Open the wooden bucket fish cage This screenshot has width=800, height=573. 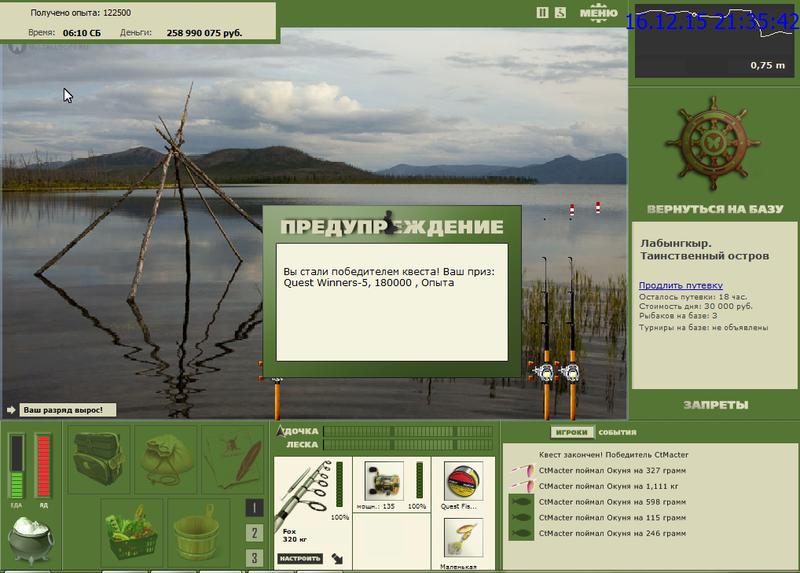pos(196,532)
